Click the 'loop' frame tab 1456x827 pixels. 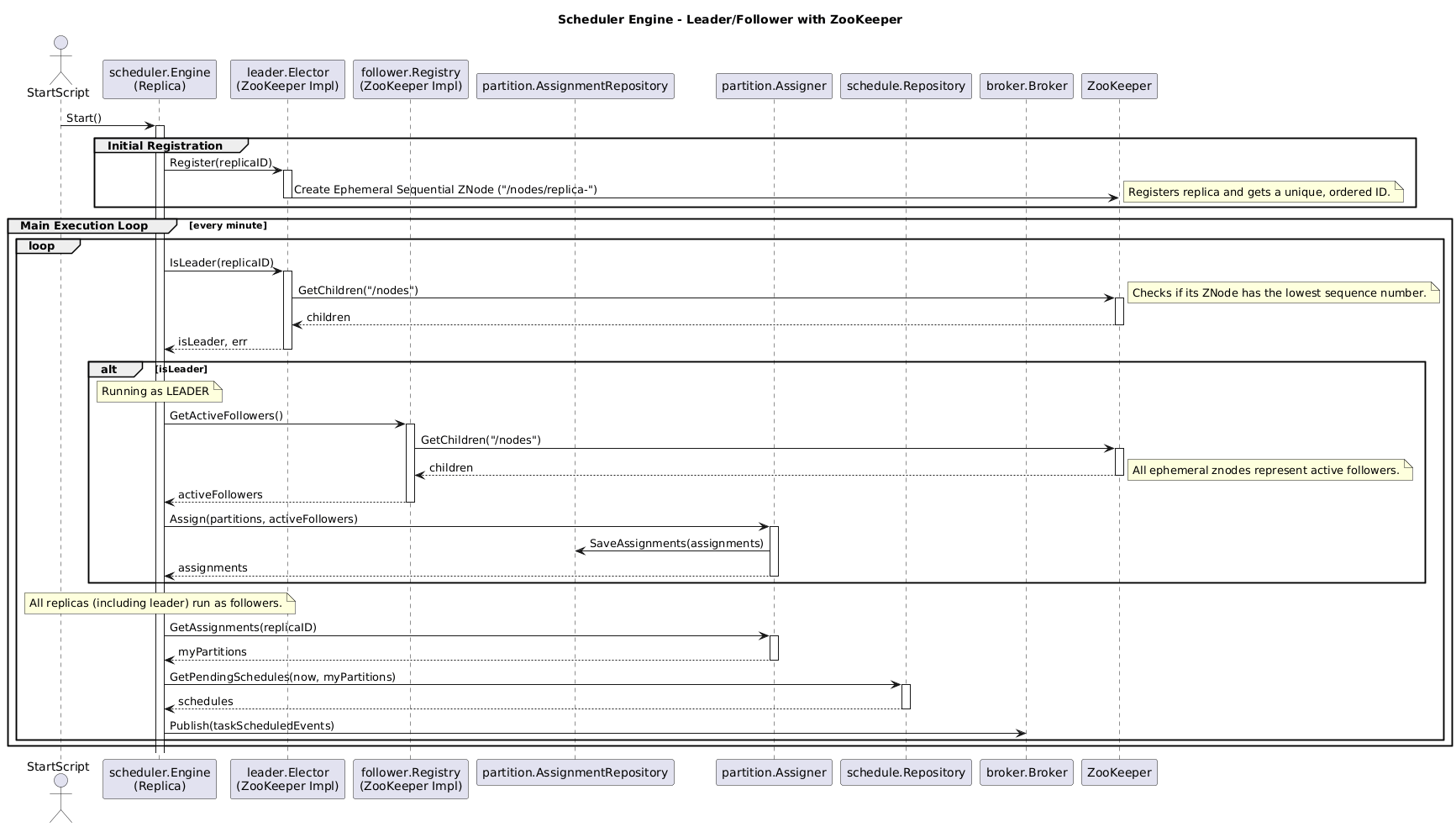(42, 246)
